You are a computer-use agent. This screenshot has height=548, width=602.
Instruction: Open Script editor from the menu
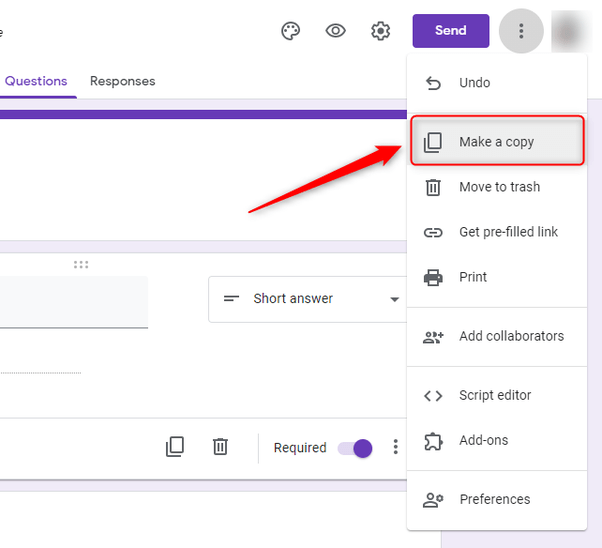(x=497, y=395)
